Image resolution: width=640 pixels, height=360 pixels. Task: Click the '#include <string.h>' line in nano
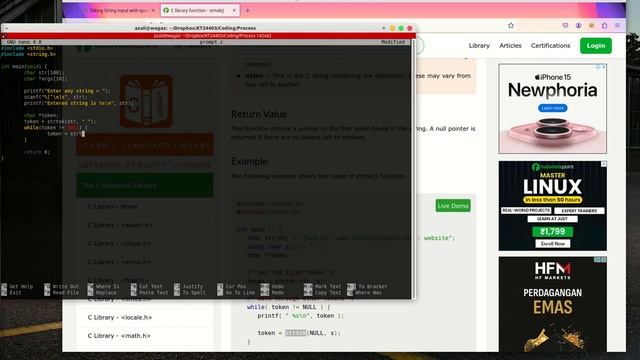28,54
